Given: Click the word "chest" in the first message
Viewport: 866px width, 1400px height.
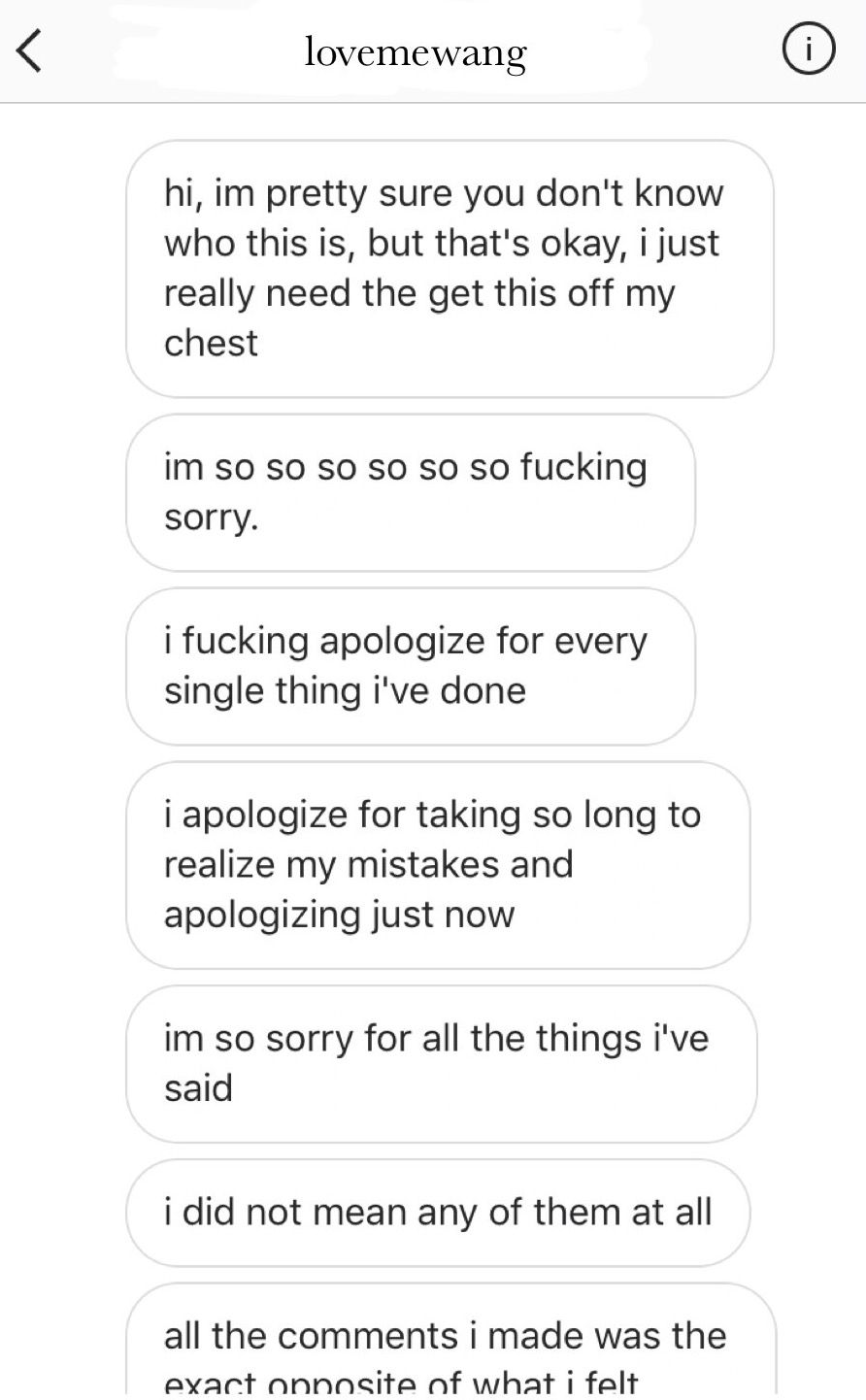Looking at the screenshot, I should point(211,343).
